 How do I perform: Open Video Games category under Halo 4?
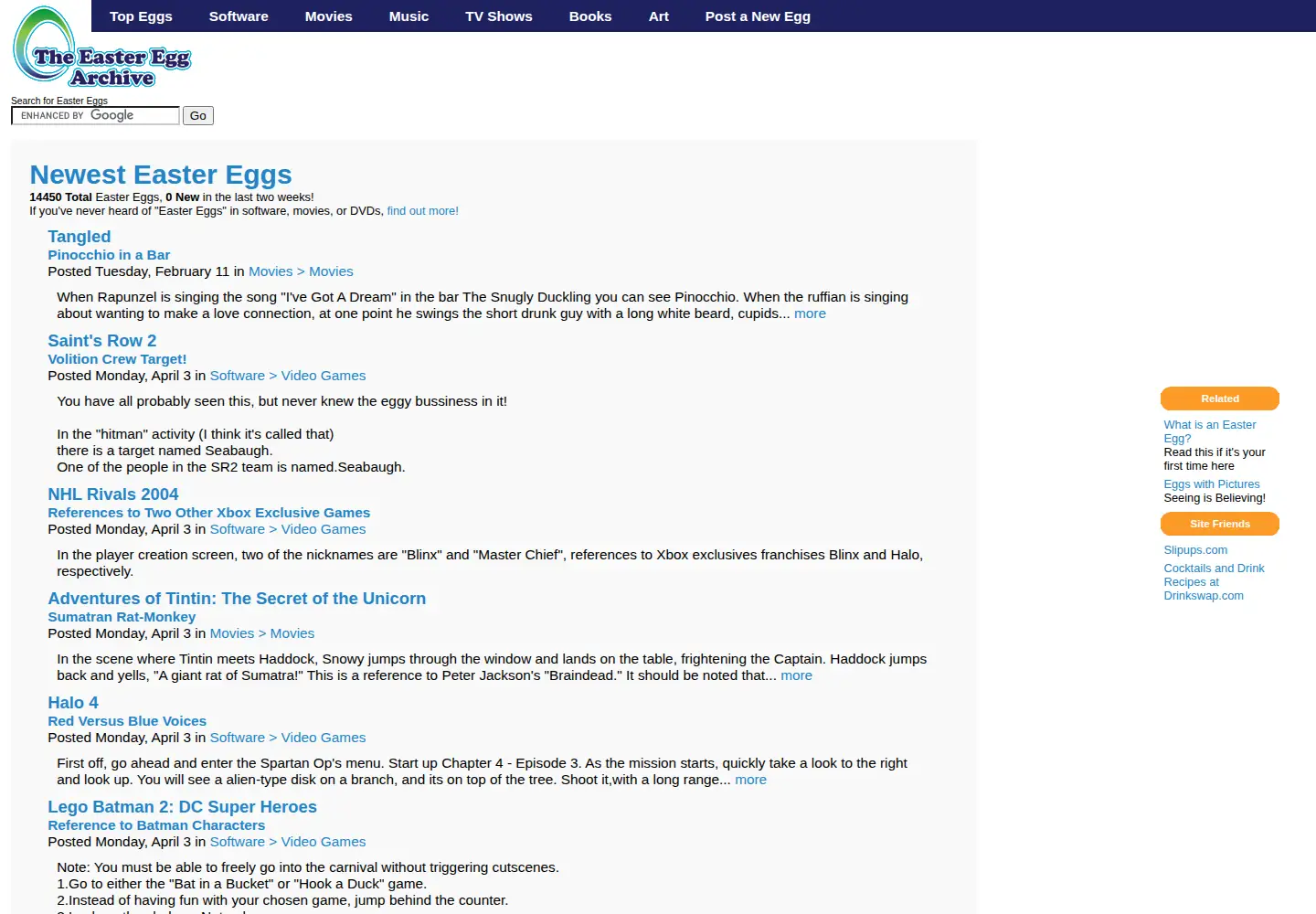pyautogui.click(x=288, y=738)
